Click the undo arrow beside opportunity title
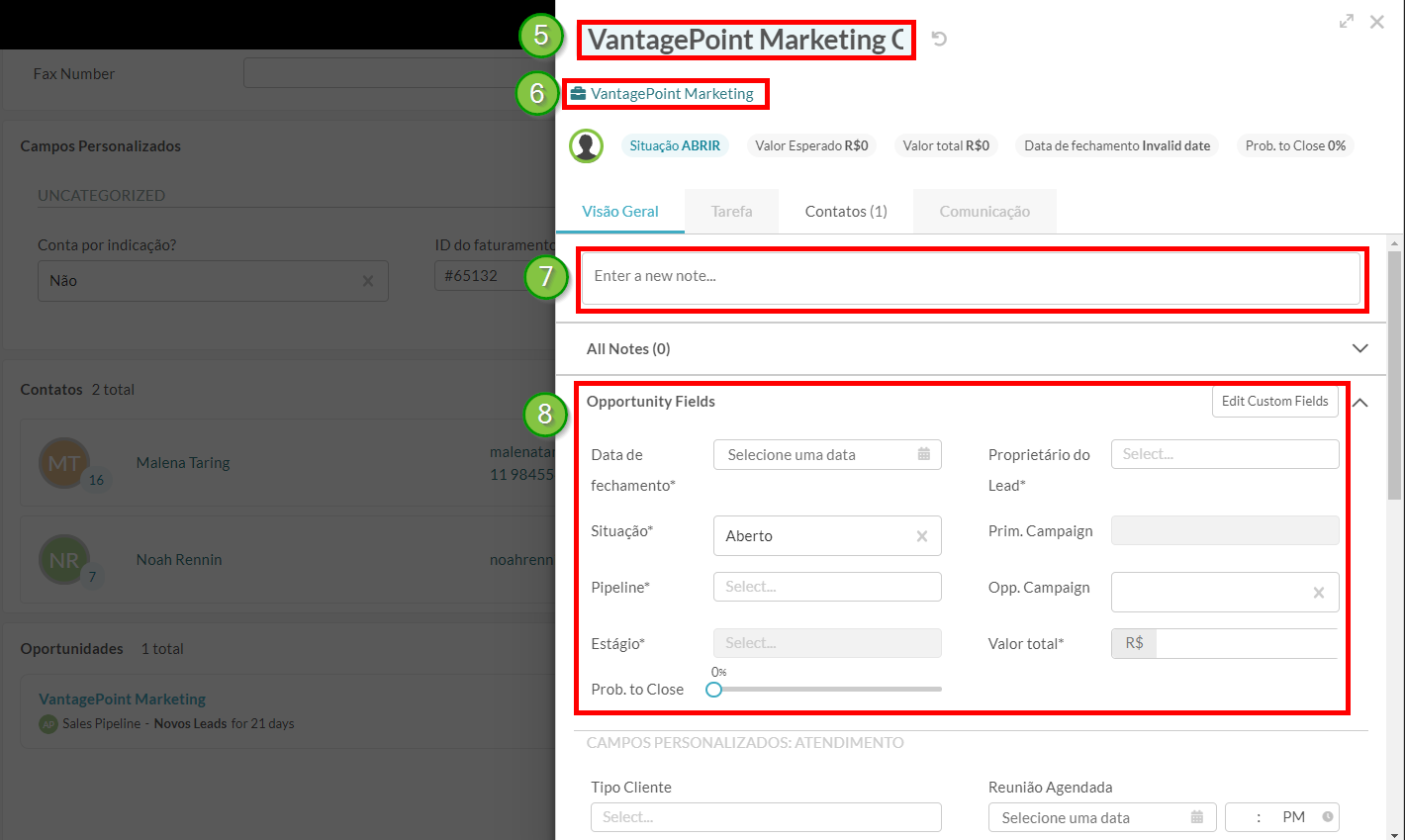Image resolution: width=1405 pixels, height=840 pixels. pyautogui.click(x=939, y=39)
